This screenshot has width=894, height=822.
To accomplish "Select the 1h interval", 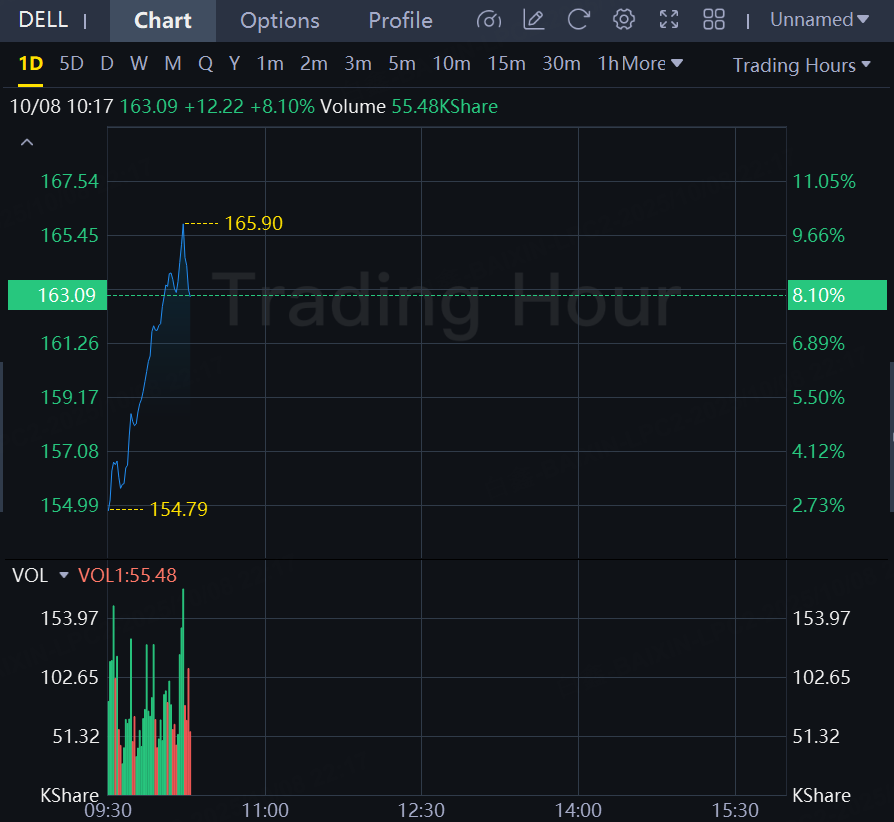I will click(x=608, y=63).
